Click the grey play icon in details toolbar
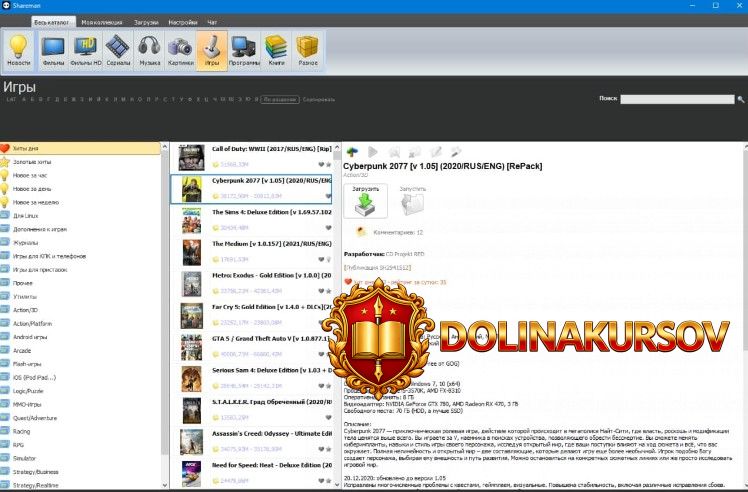The image size is (748, 492). click(x=373, y=152)
